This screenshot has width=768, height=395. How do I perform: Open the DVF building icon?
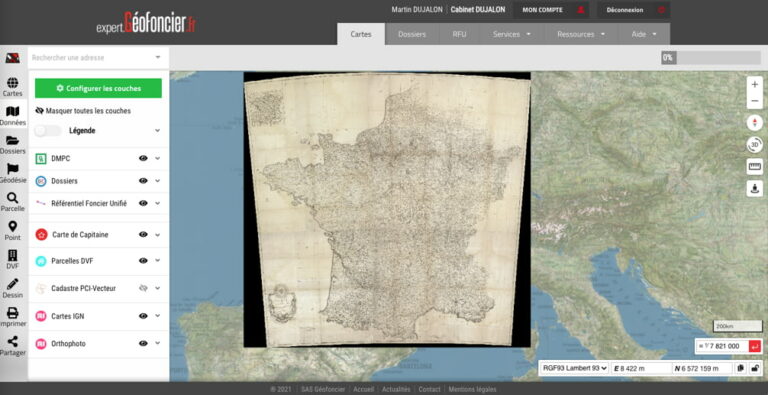[13, 255]
